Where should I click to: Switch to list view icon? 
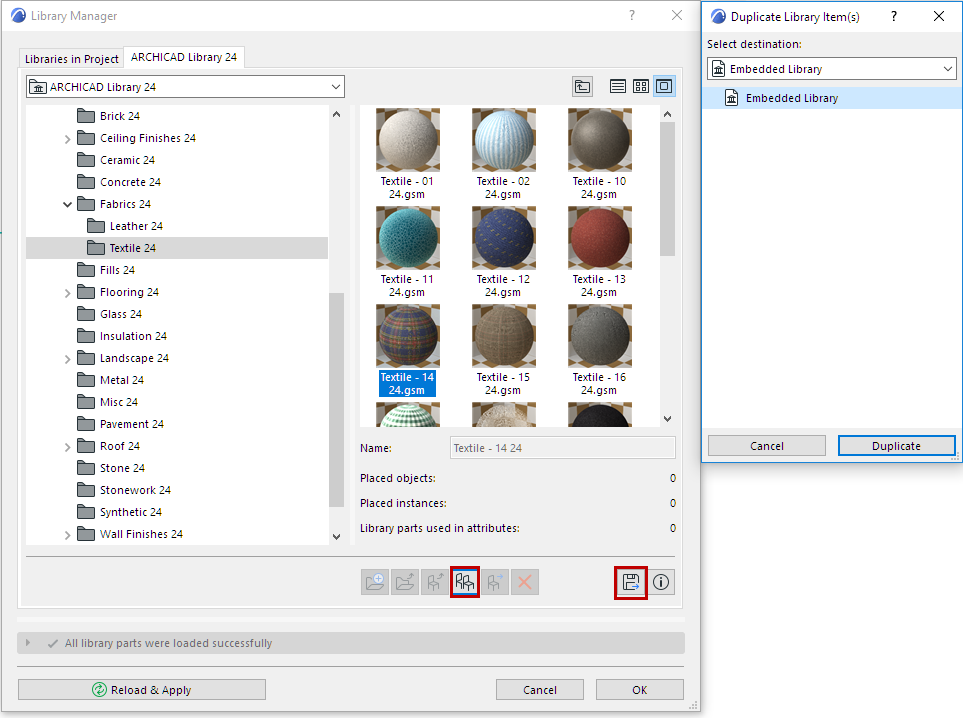[x=618, y=87]
